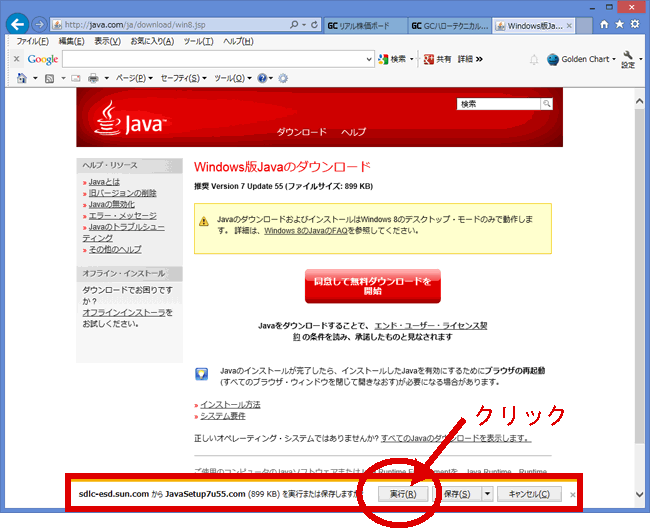Viewport: 650px width, 528px height.
Task: Close the download notification bar
Action: click(x=572, y=494)
